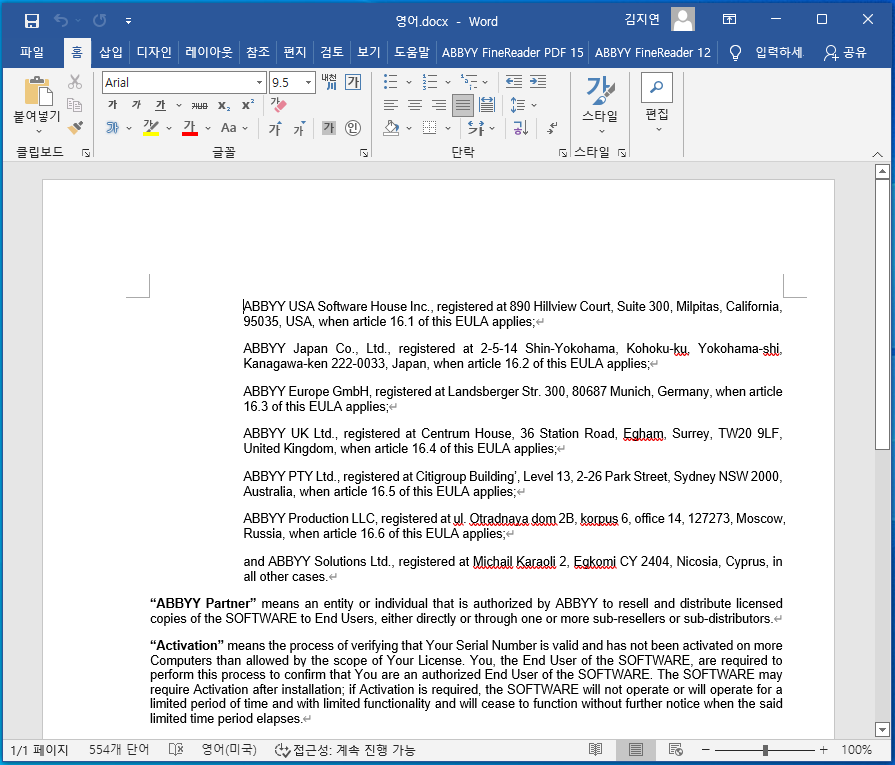Click the Increase Font Size icon
The height and width of the screenshot is (765, 895).
pyautogui.click(x=275, y=128)
